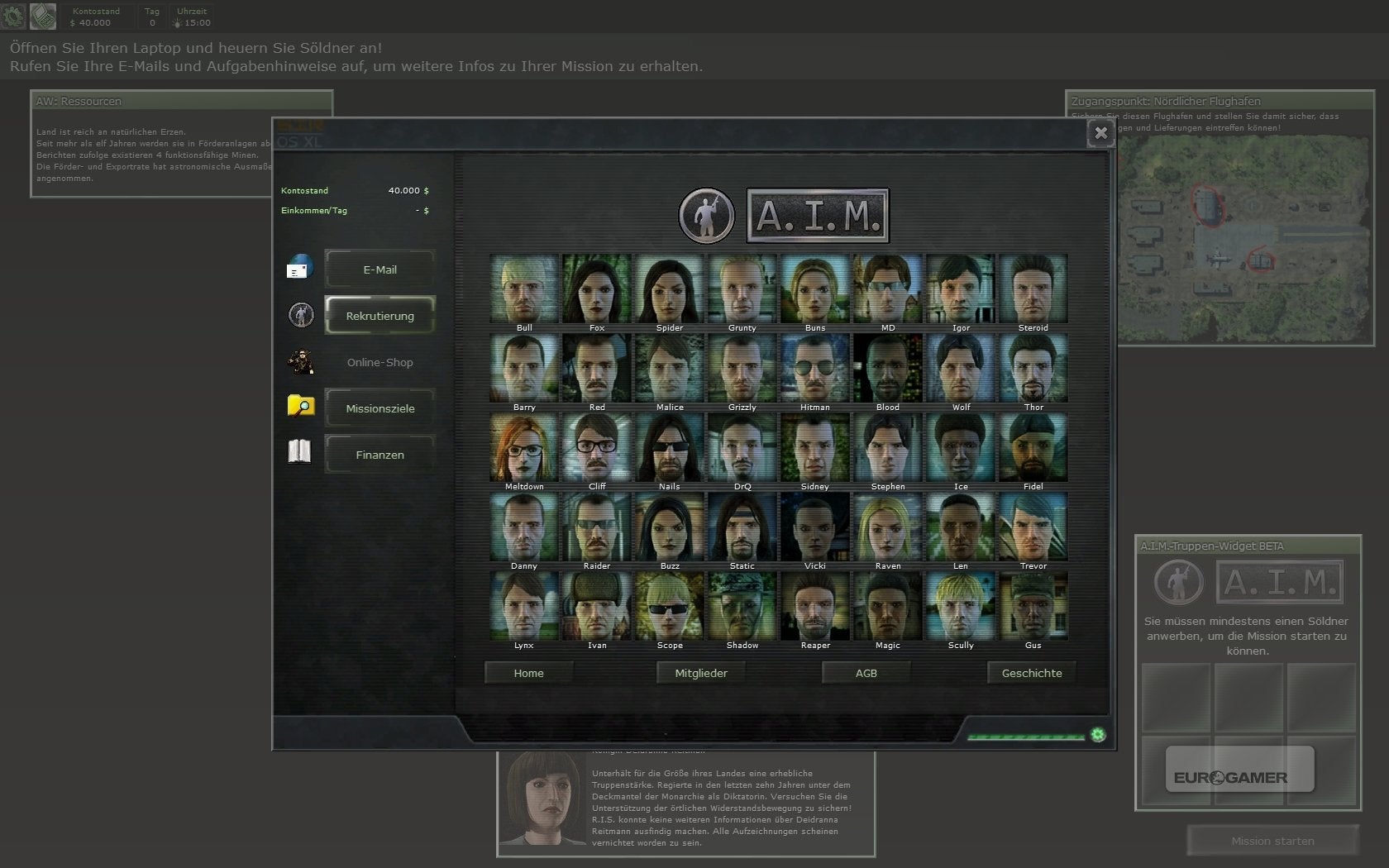Select Static's portrait
This screenshot has height=868, width=1389.
pos(742,527)
